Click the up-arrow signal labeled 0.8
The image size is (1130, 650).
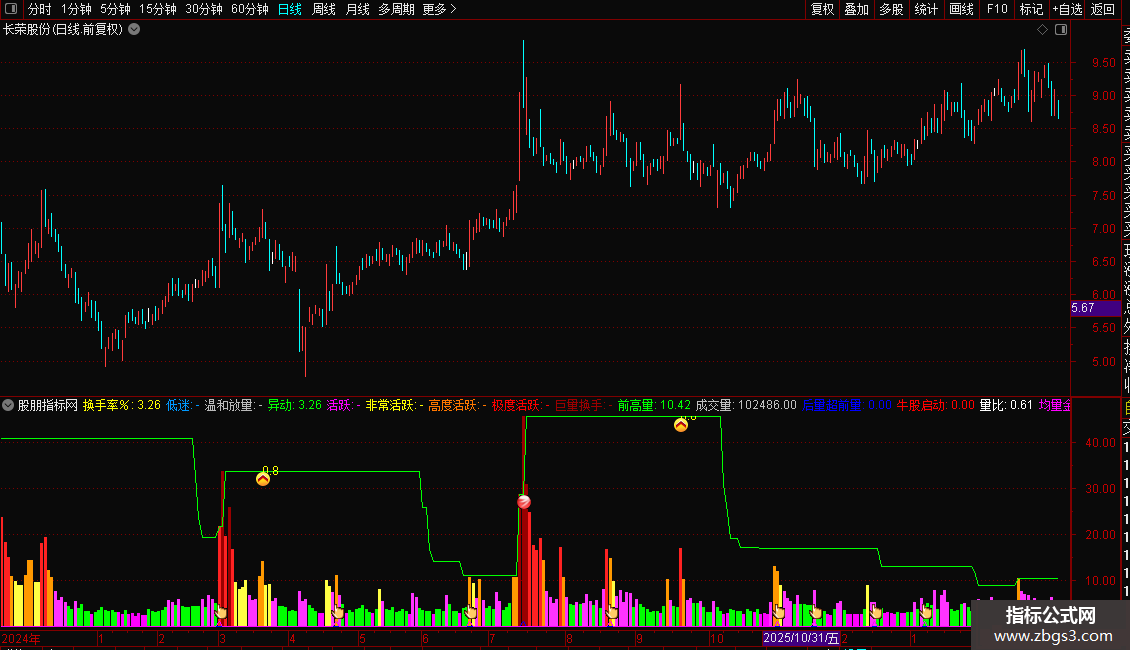263,478
